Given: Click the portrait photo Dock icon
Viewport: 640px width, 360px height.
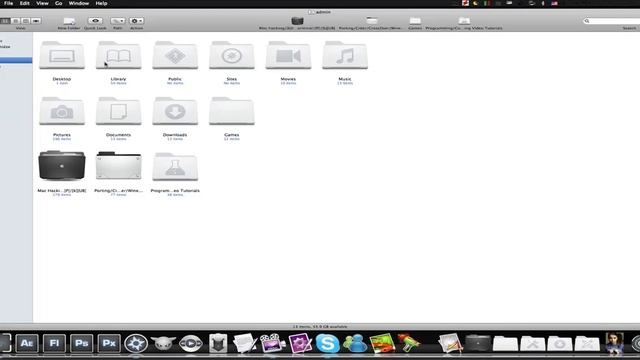Looking at the screenshot, I should 614,343.
